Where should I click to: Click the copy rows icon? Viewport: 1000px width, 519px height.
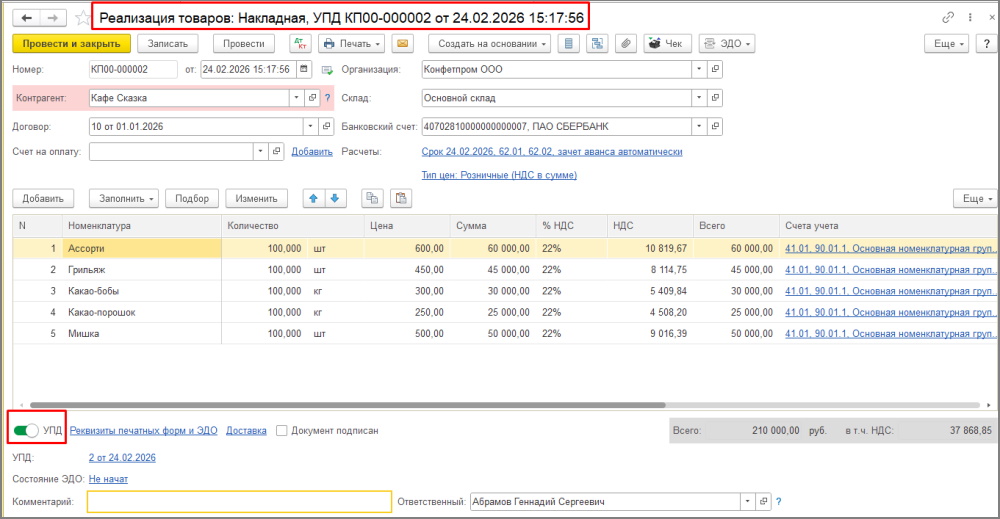pos(371,198)
